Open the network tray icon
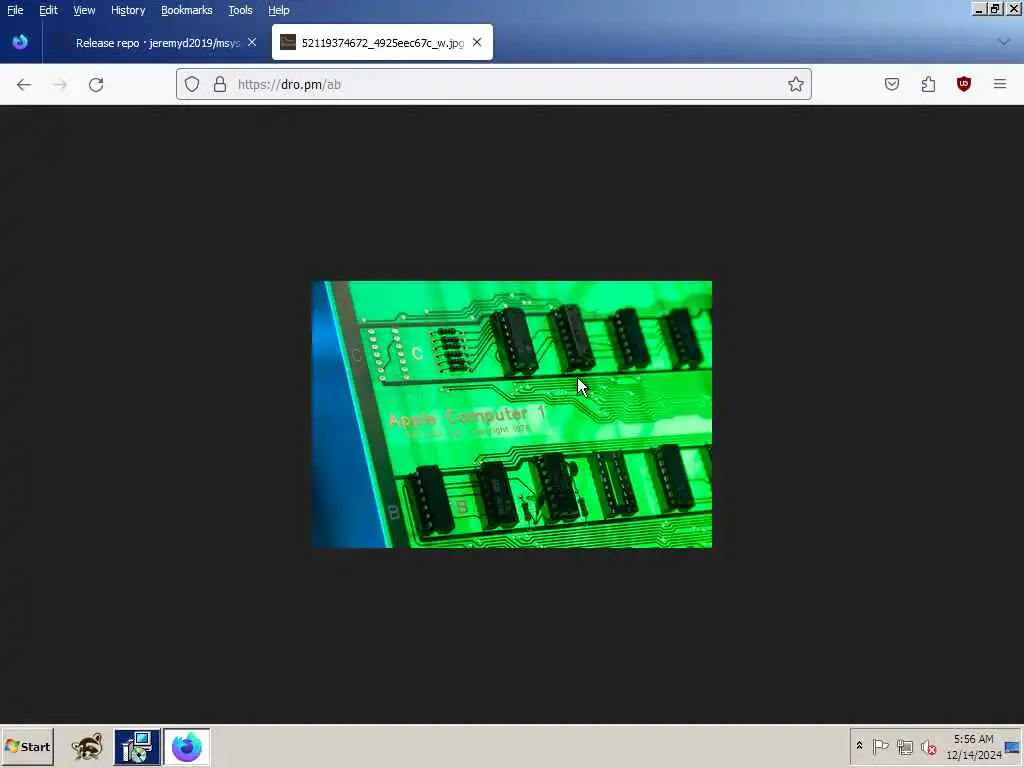This screenshot has width=1024, height=768. 904,746
